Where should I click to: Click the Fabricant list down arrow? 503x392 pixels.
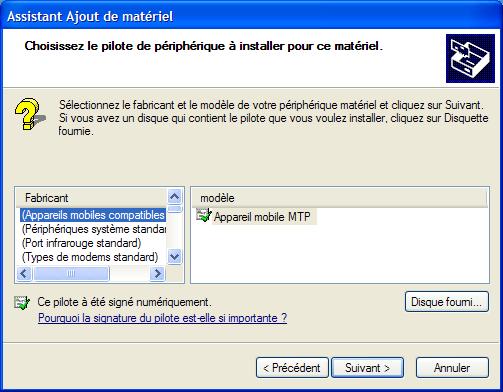[x=175, y=257]
